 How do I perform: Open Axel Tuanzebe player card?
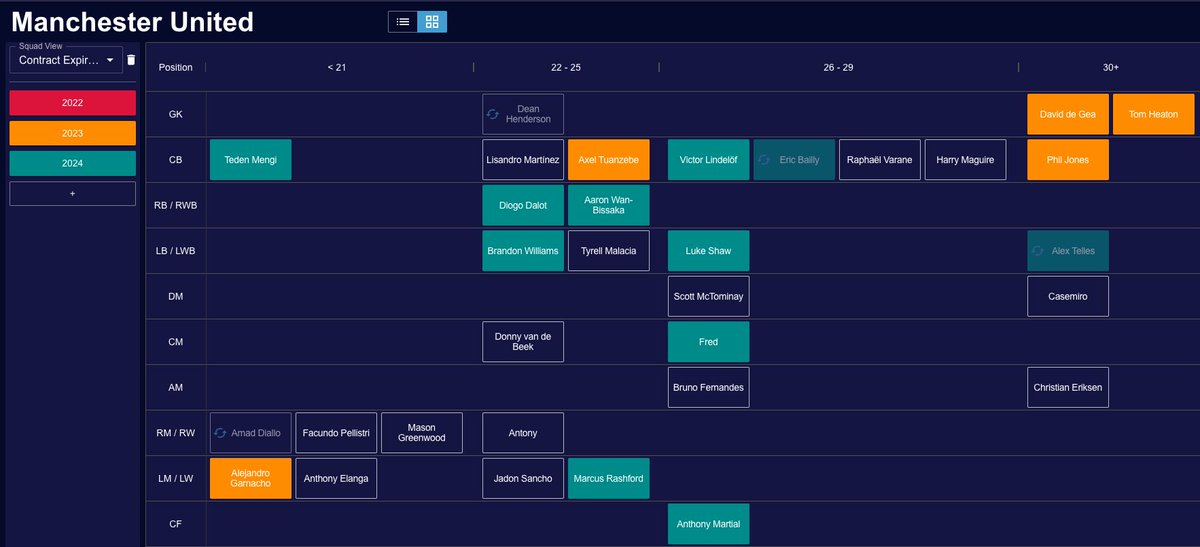[x=608, y=160]
